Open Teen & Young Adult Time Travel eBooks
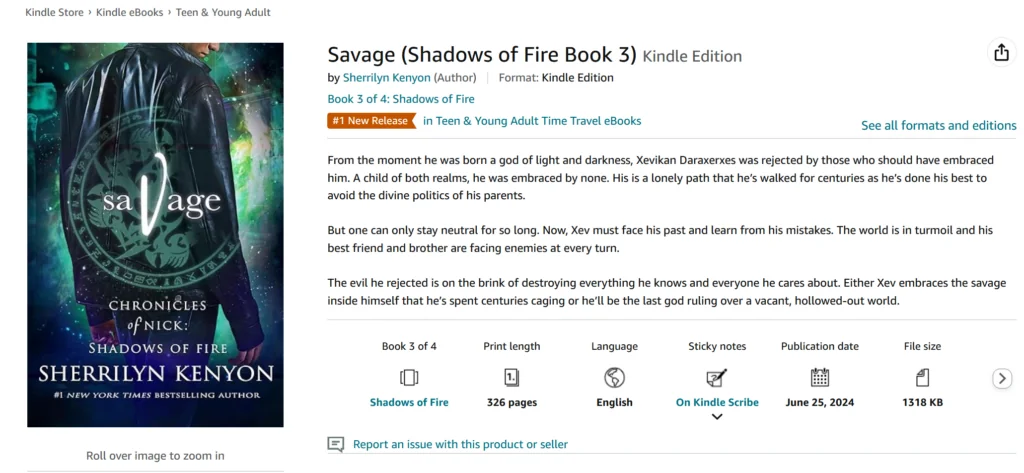The width and height of the screenshot is (1024, 473). [532, 121]
